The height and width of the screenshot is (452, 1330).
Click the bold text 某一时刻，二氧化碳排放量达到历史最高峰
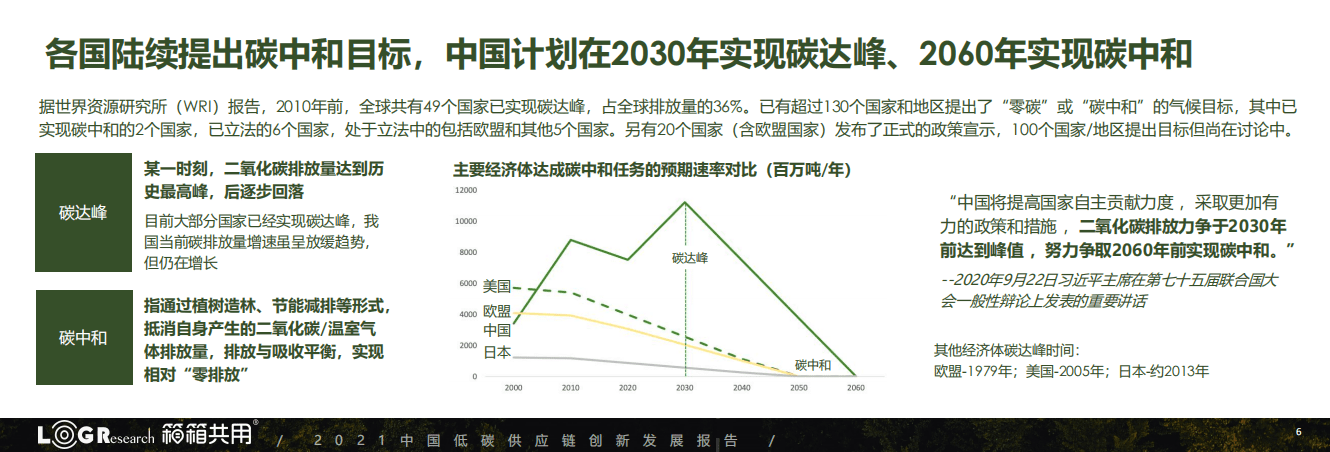(x=264, y=179)
